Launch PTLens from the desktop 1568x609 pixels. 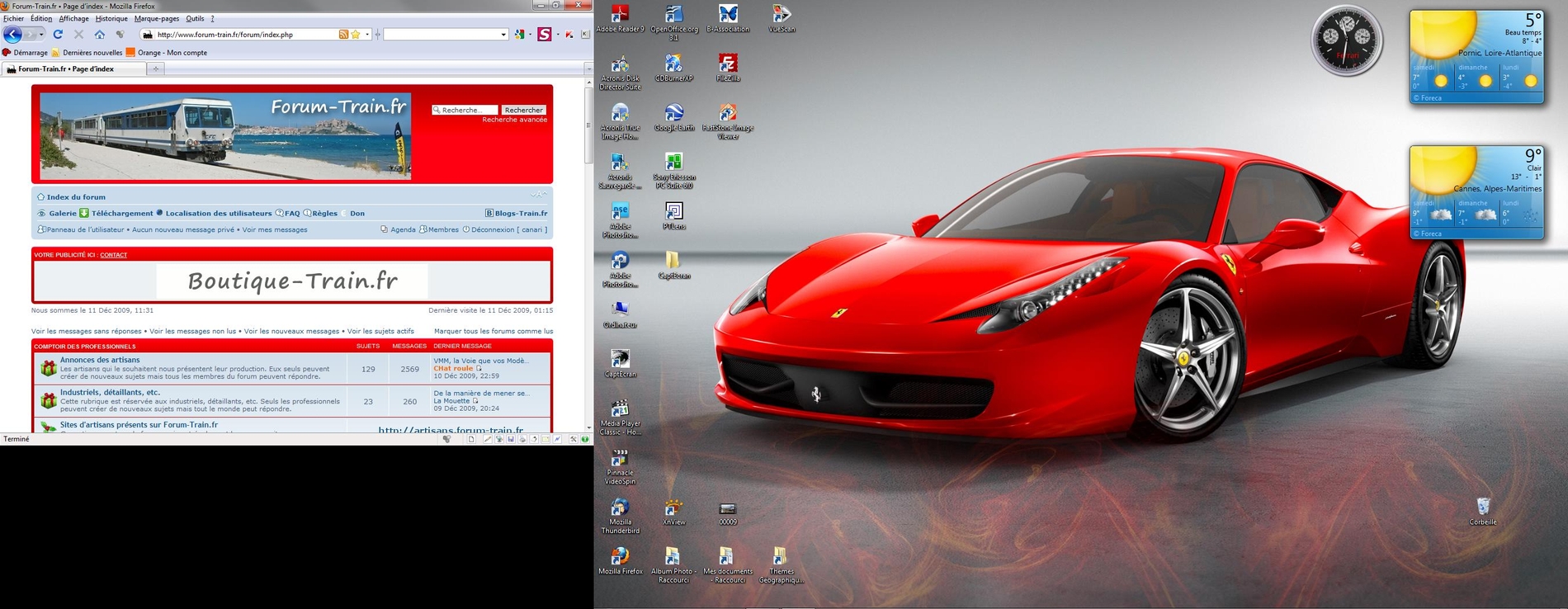pos(674,216)
